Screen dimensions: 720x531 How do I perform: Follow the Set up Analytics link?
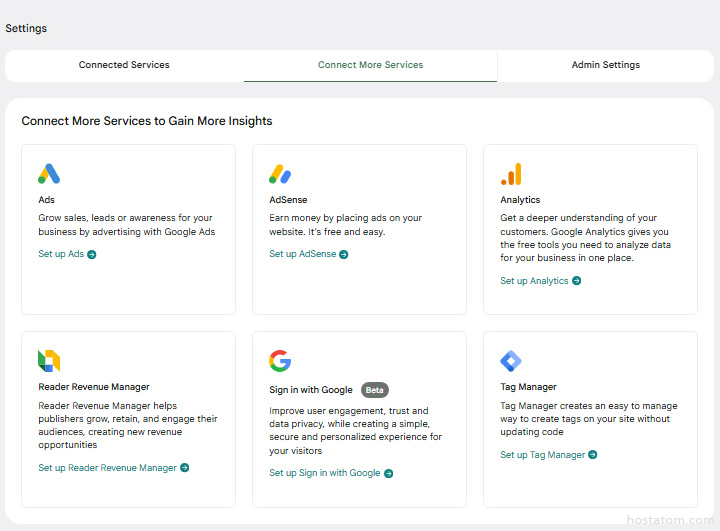point(540,281)
